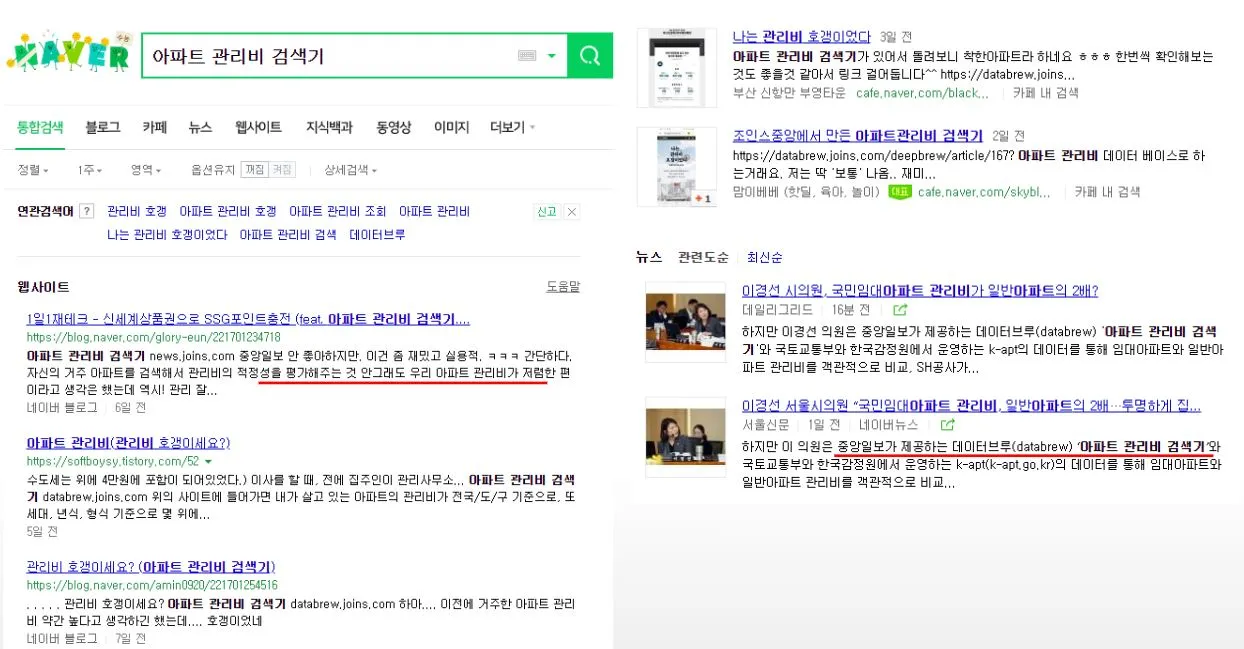Select the 통합검색 tab
This screenshot has height=649, width=1244.
point(40,128)
